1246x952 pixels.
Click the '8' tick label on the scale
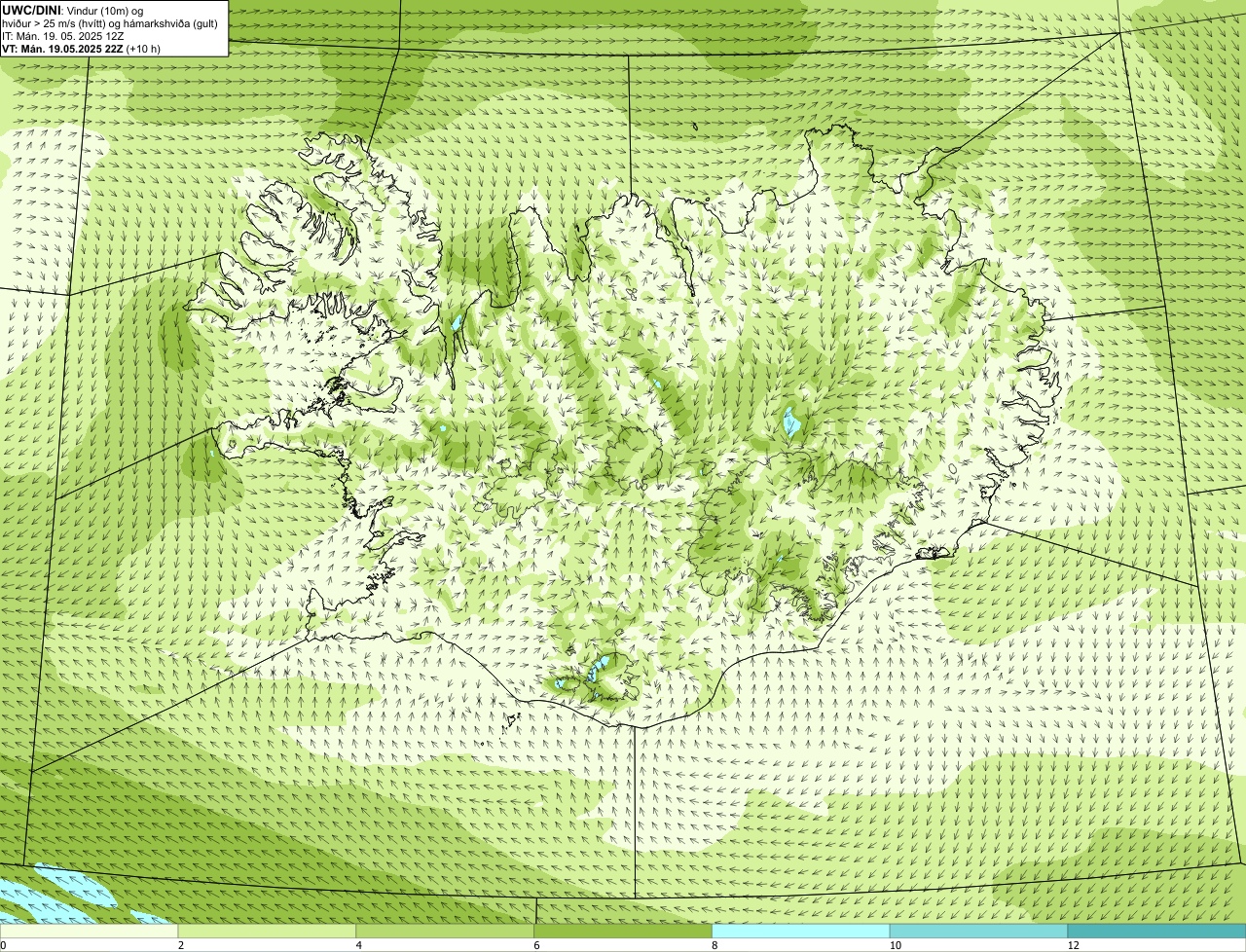pyautogui.click(x=715, y=945)
